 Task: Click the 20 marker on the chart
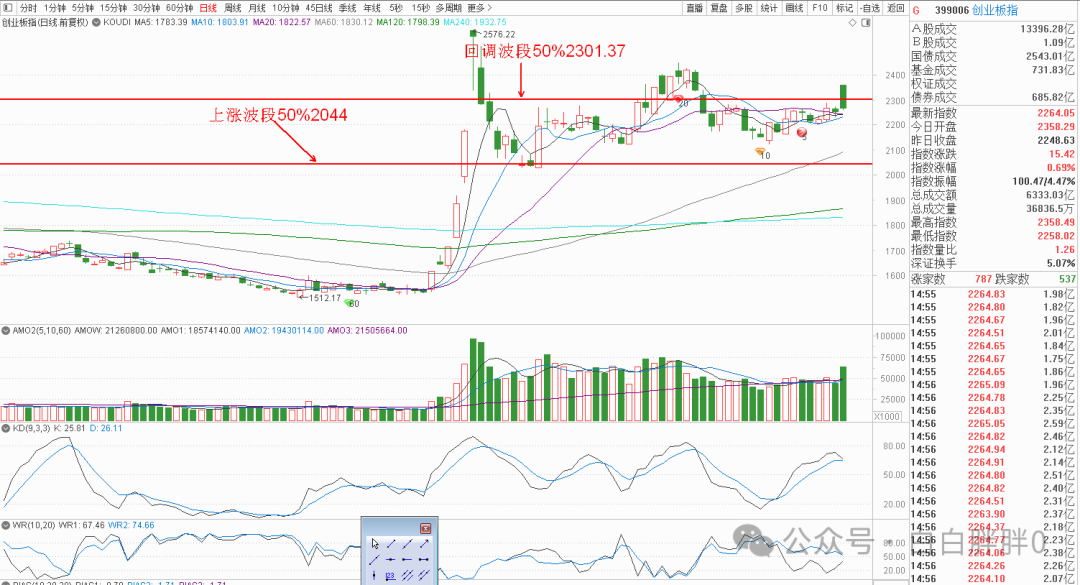click(683, 102)
